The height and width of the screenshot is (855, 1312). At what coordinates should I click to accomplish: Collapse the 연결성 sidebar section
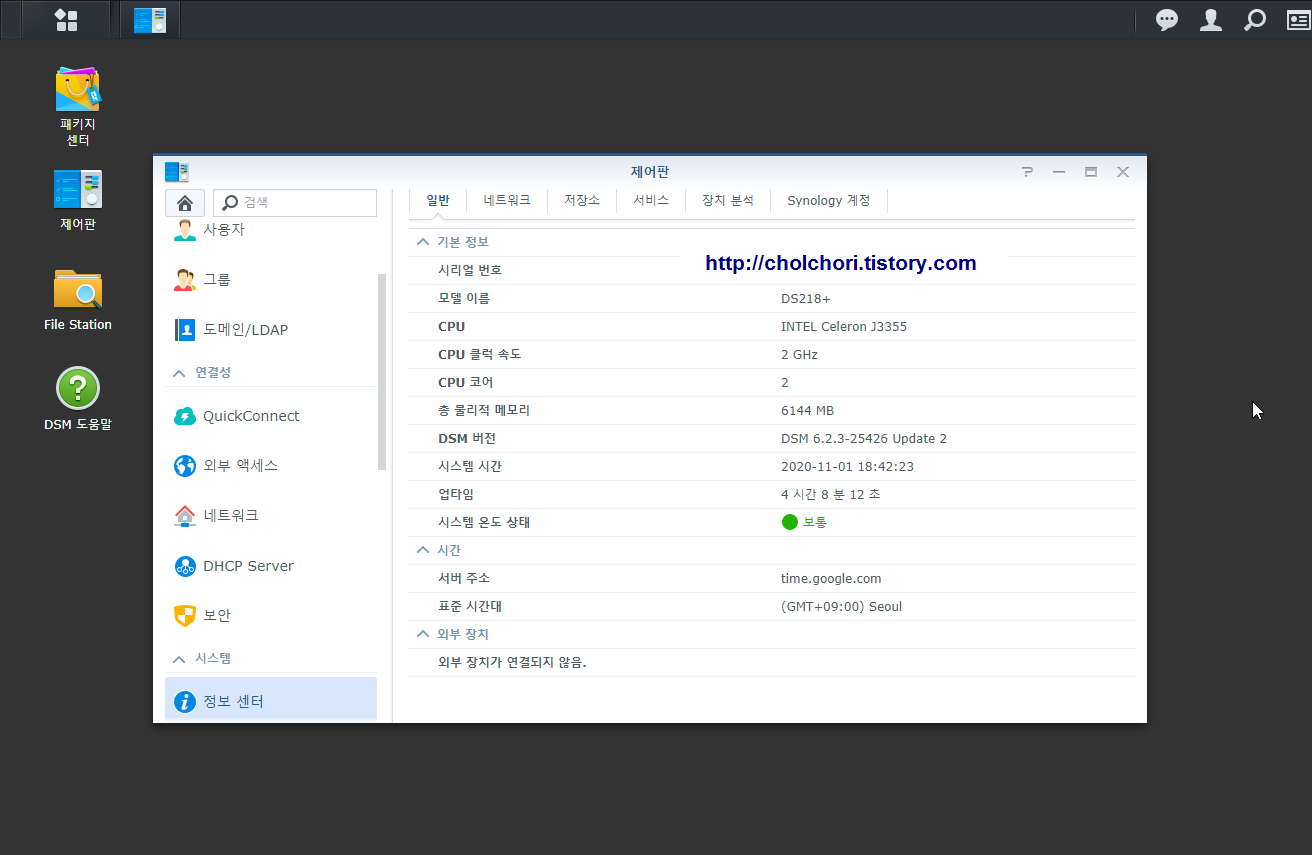coord(179,373)
